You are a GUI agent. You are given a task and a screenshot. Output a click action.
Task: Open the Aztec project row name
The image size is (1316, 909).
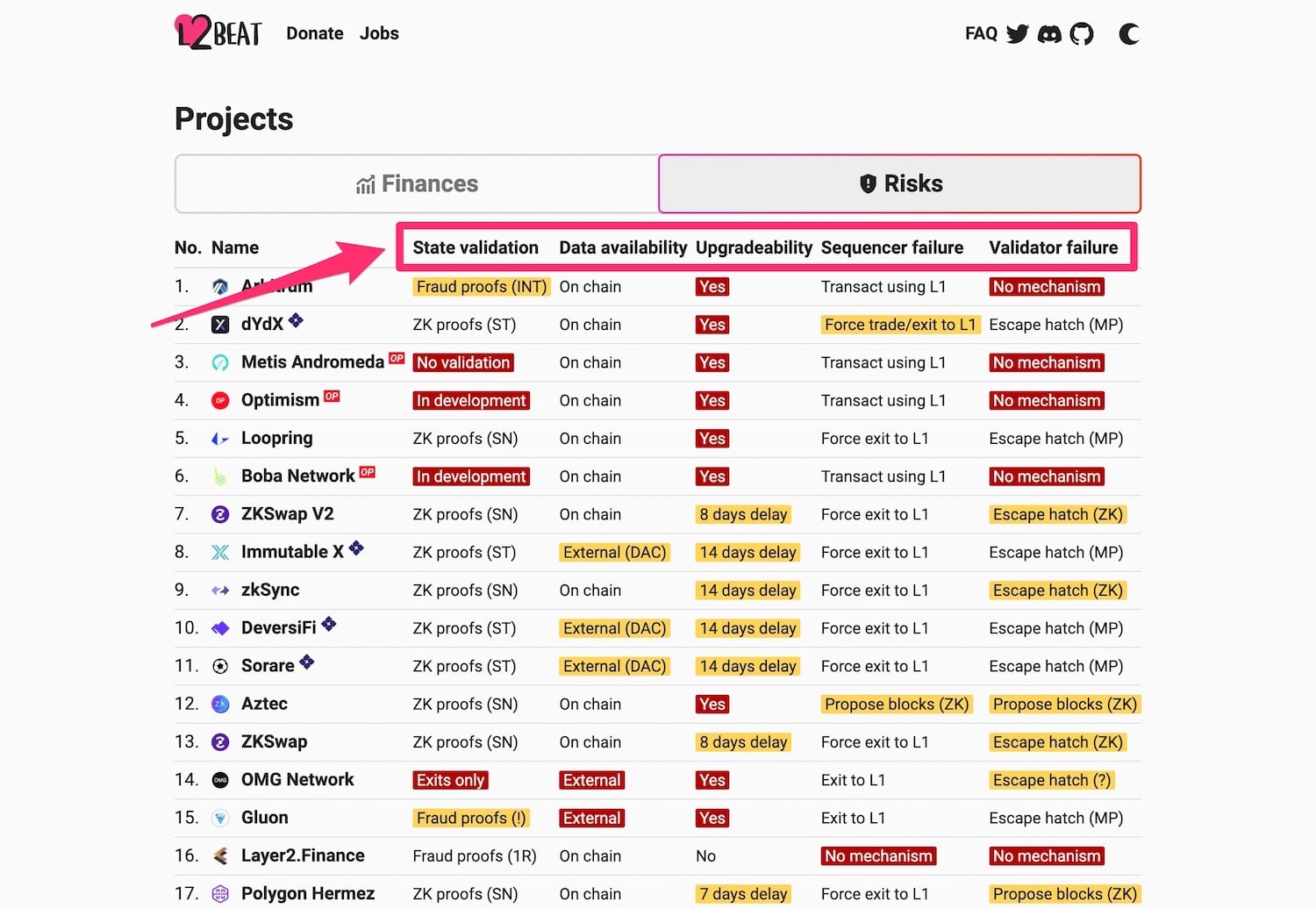coord(264,704)
